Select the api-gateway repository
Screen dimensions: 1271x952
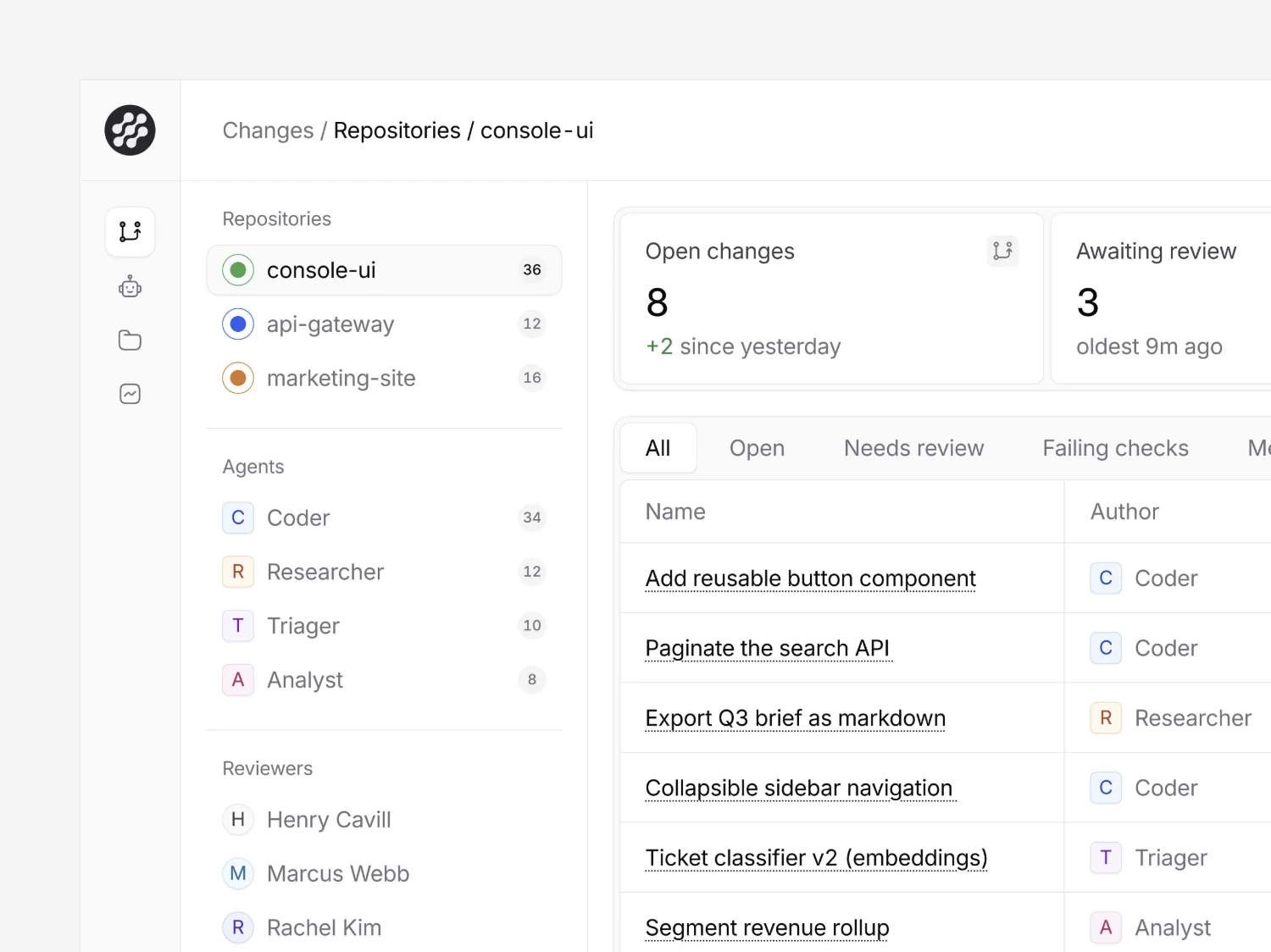(x=385, y=324)
